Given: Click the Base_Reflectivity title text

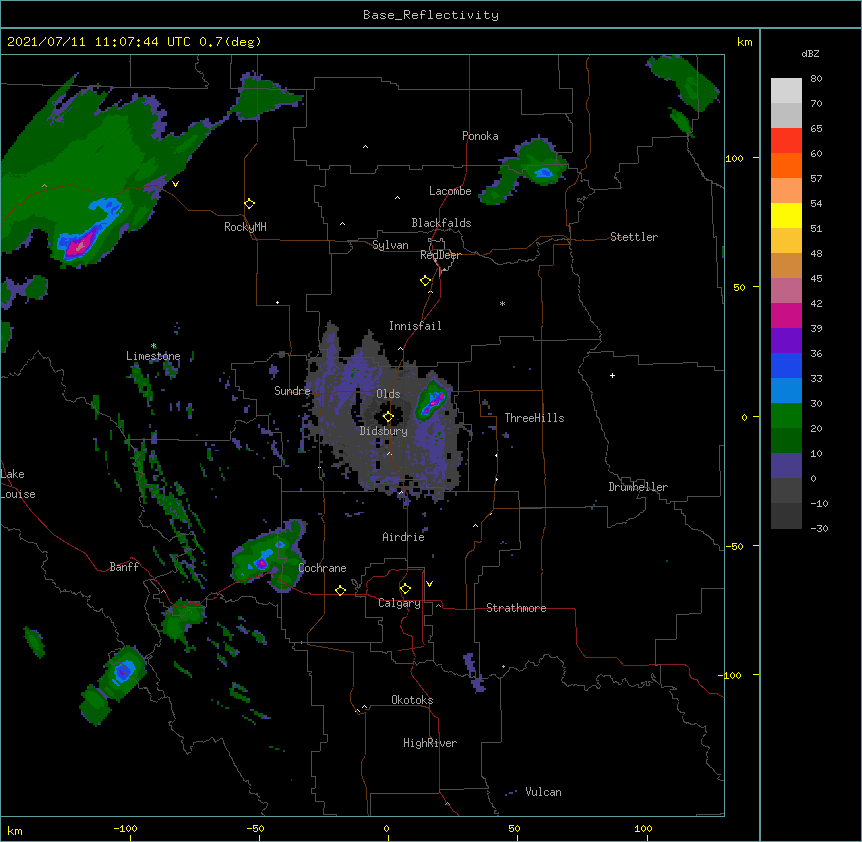Looking at the screenshot, I should tap(431, 15).
